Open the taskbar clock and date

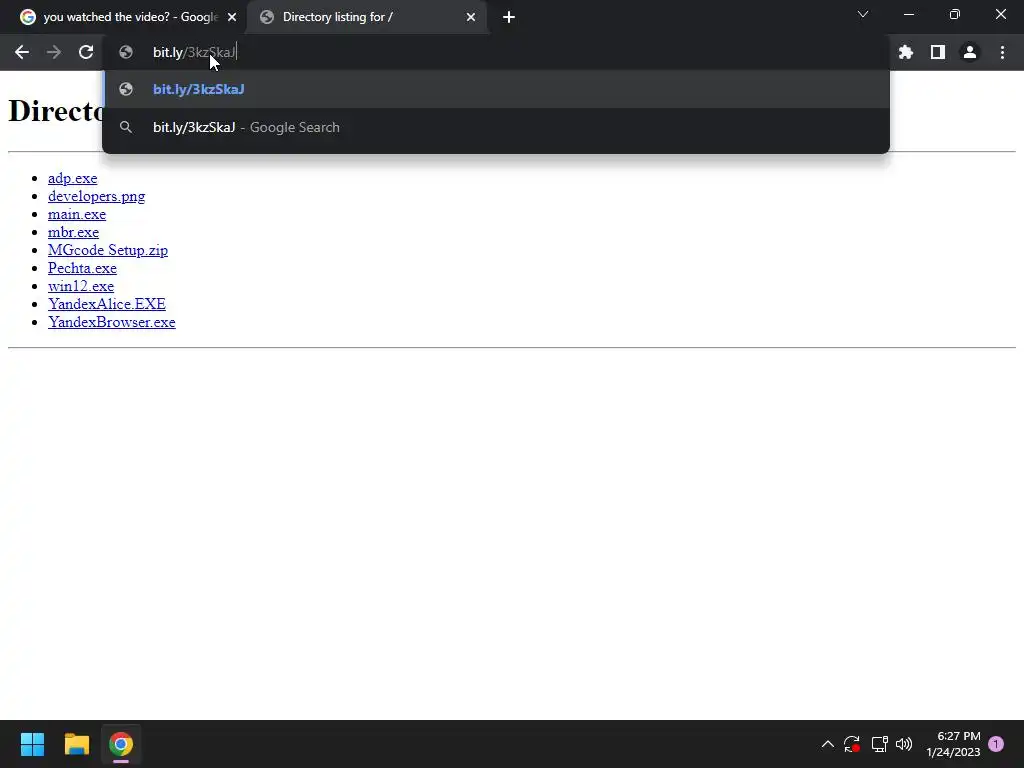[953, 744]
